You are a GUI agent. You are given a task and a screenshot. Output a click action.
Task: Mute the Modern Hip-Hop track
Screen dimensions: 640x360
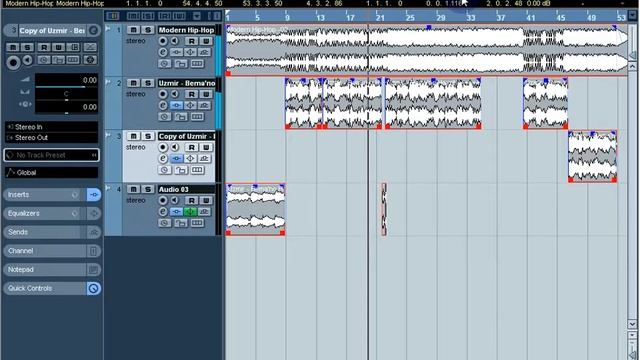[133, 30]
